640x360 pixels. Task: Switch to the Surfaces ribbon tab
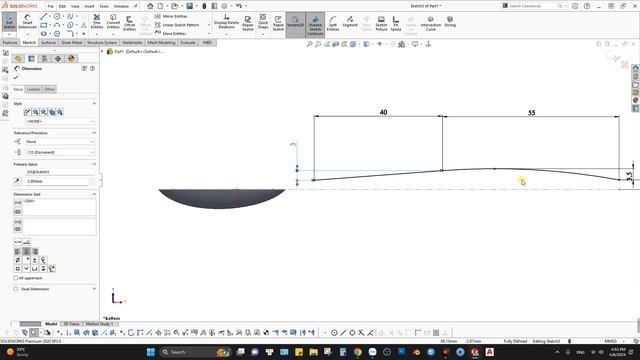click(49, 42)
